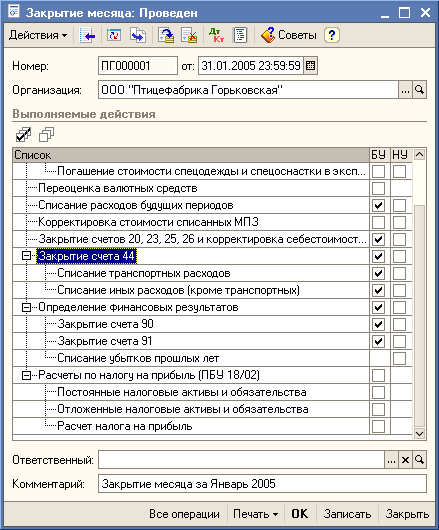
Task: Enable НУ checkbox for Списание транспортных расходов
Action: click(x=399, y=273)
